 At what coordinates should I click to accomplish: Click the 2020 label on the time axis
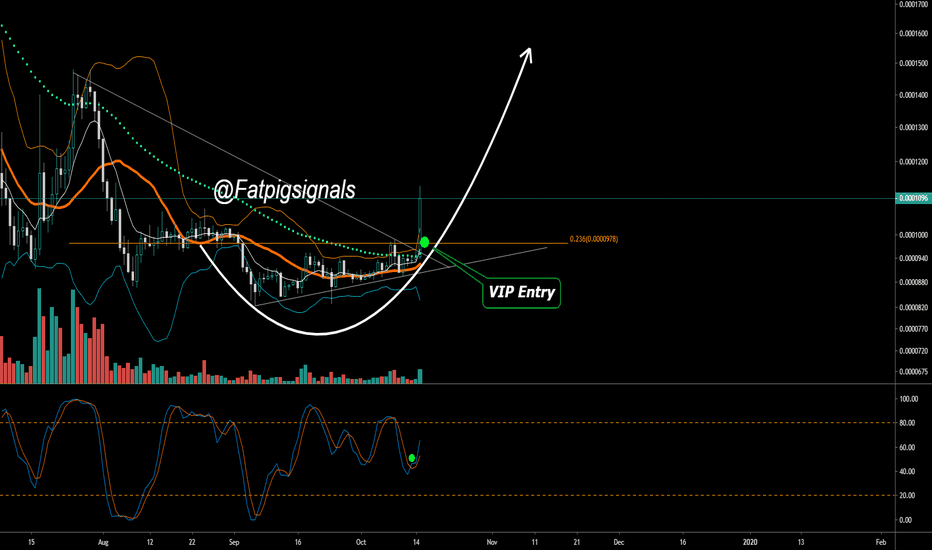click(x=750, y=542)
